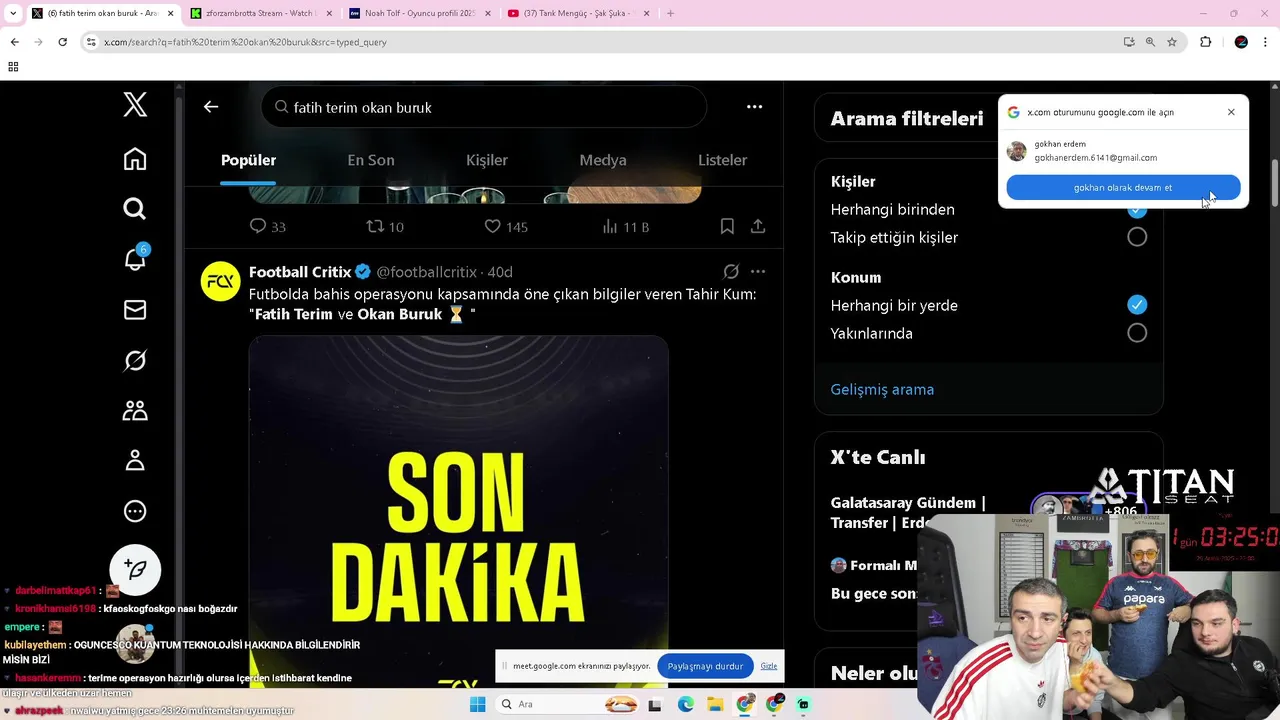1280x720 pixels.
Task: Share the upper post
Action: point(758,227)
